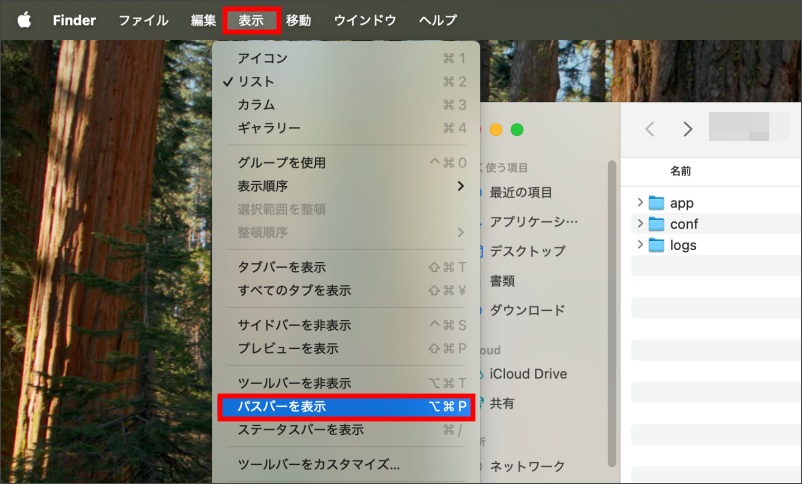Select the conf folder icon
The width and height of the screenshot is (802, 484).
coord(656,224)
